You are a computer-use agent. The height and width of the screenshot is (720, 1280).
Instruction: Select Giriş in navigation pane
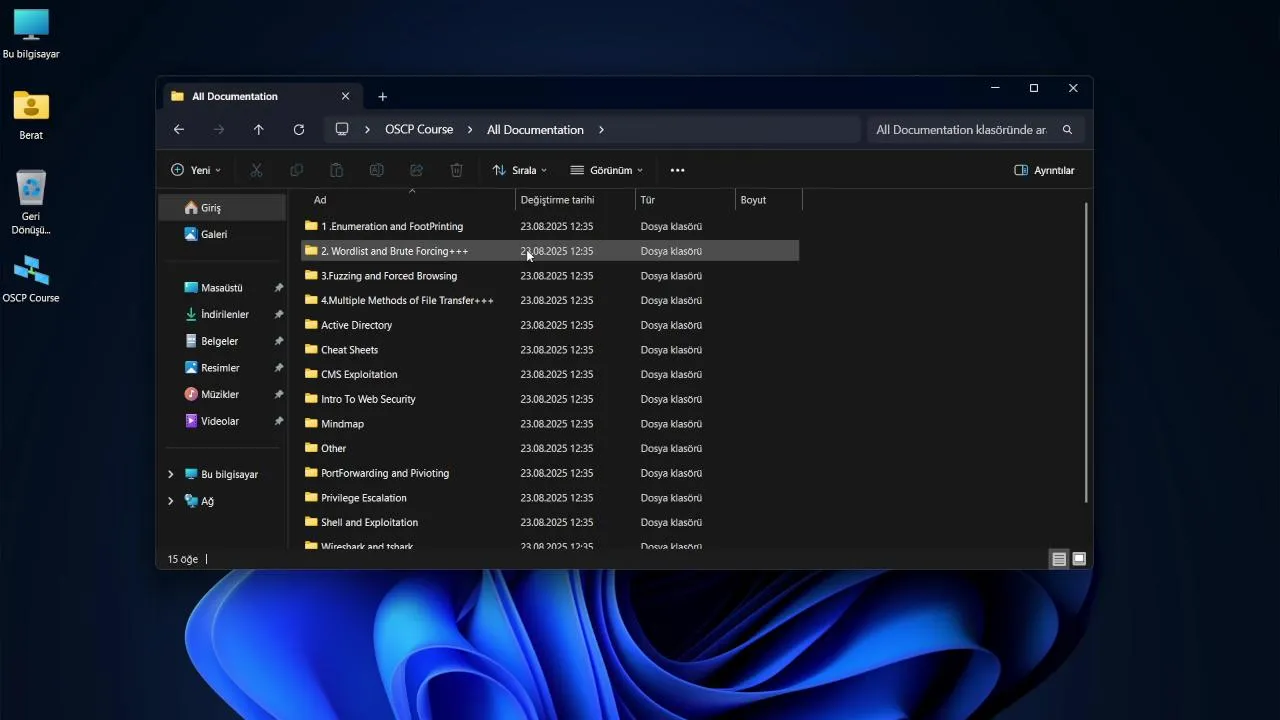tap(222, 208)
